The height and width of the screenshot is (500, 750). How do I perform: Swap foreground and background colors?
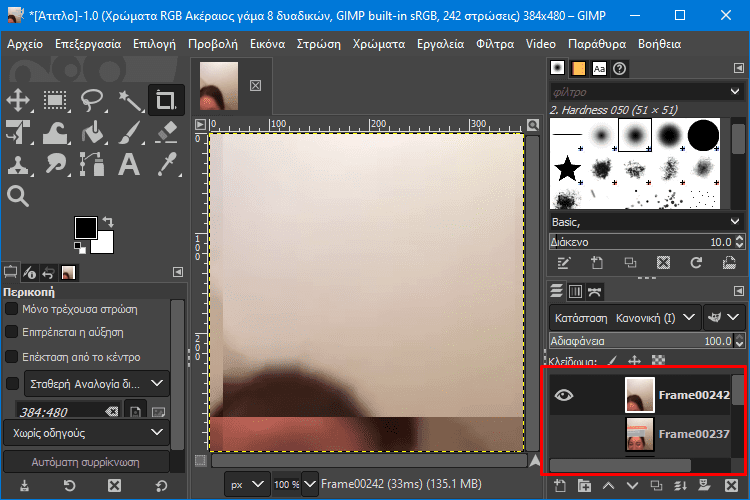[x=109, y=222]
